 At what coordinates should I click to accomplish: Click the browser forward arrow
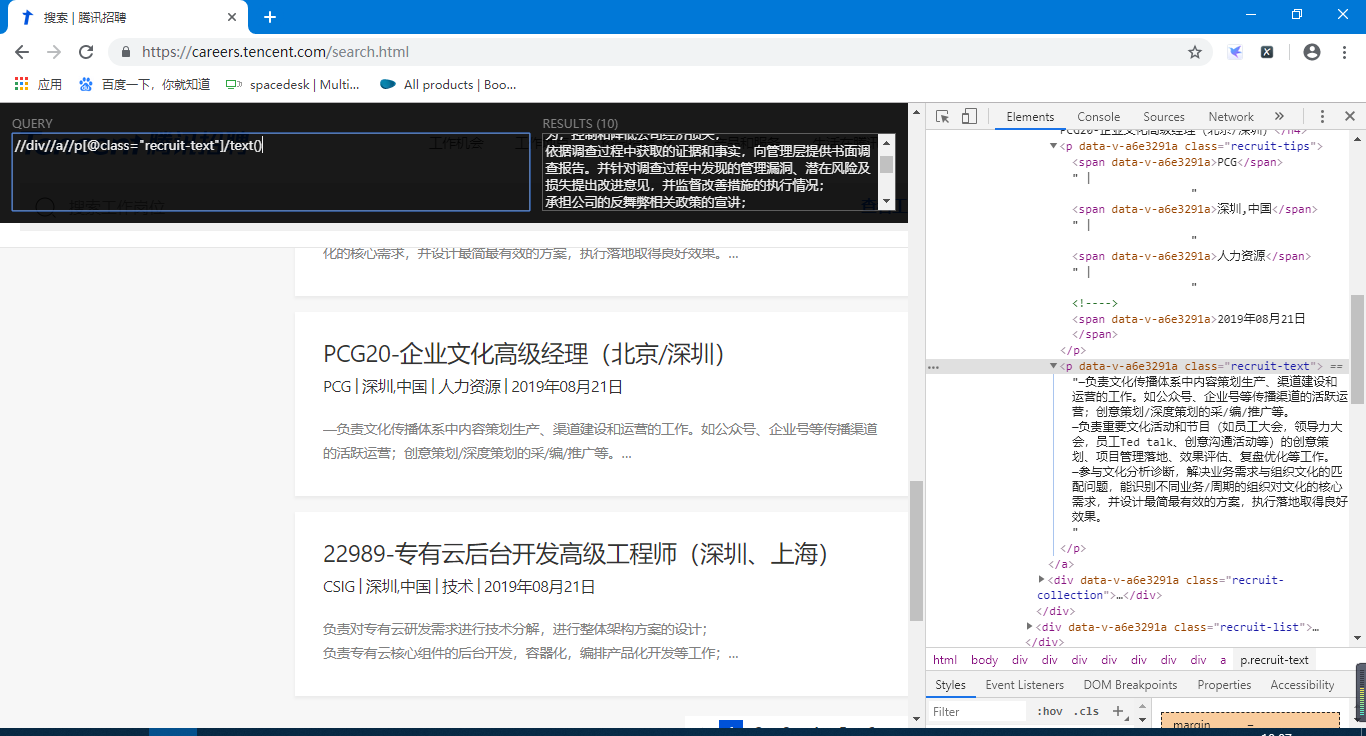click(x=54, y=52)
